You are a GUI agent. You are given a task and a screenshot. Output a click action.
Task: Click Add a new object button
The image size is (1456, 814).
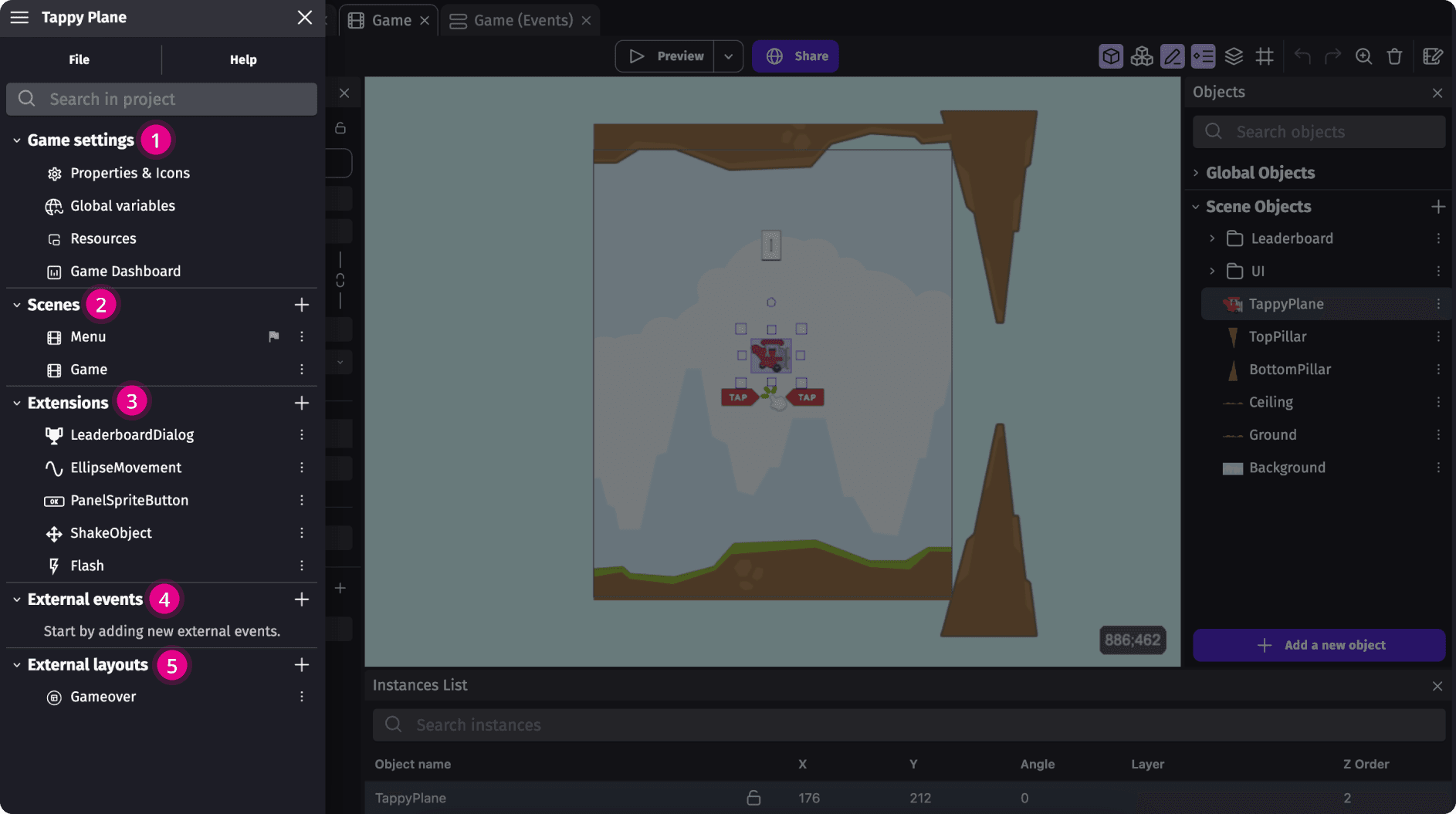pyautogui.click(x=1319, y=645)
